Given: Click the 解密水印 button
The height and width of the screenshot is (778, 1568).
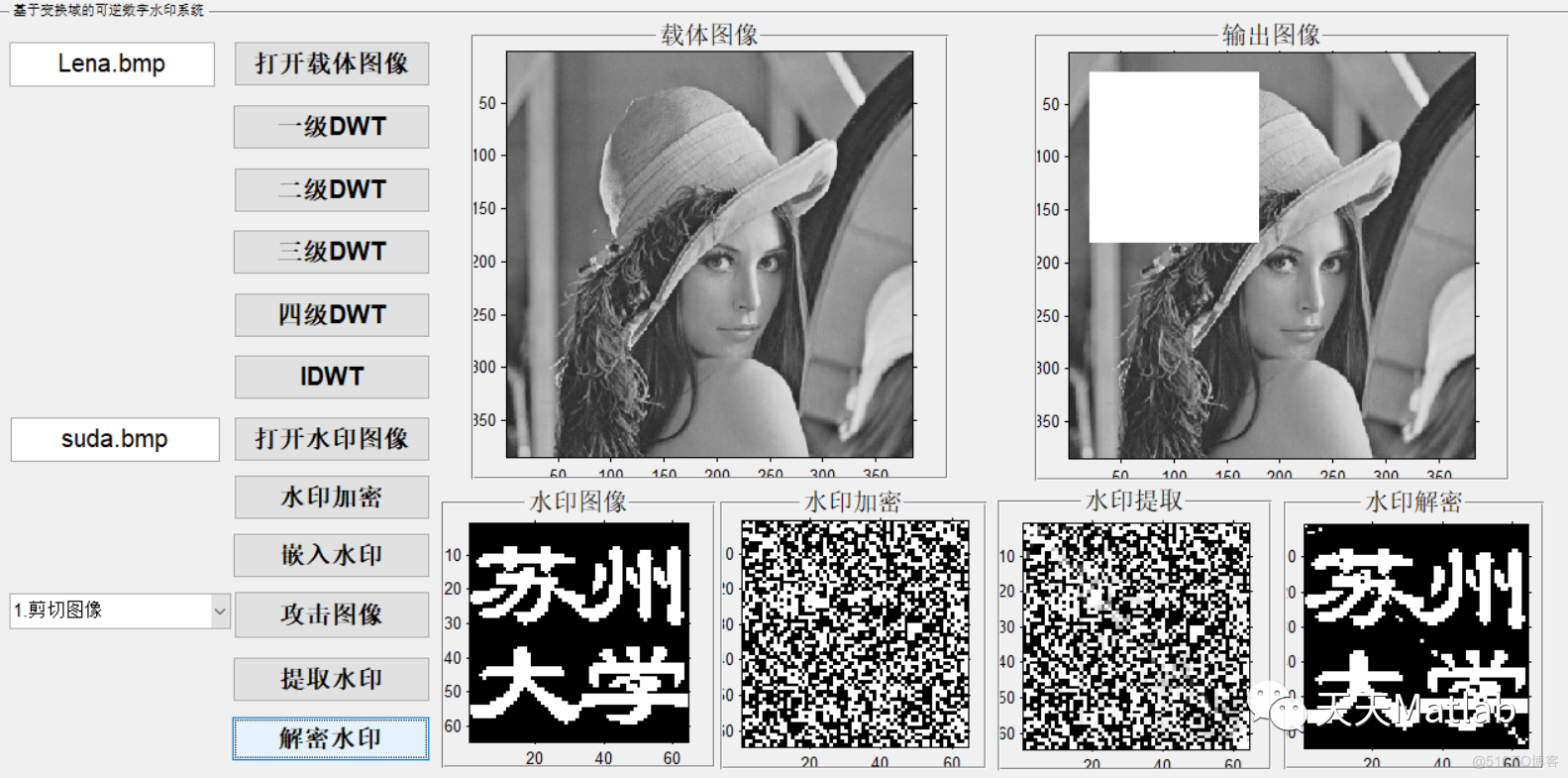Looking at the screenshot, I should tap(331, 739).
